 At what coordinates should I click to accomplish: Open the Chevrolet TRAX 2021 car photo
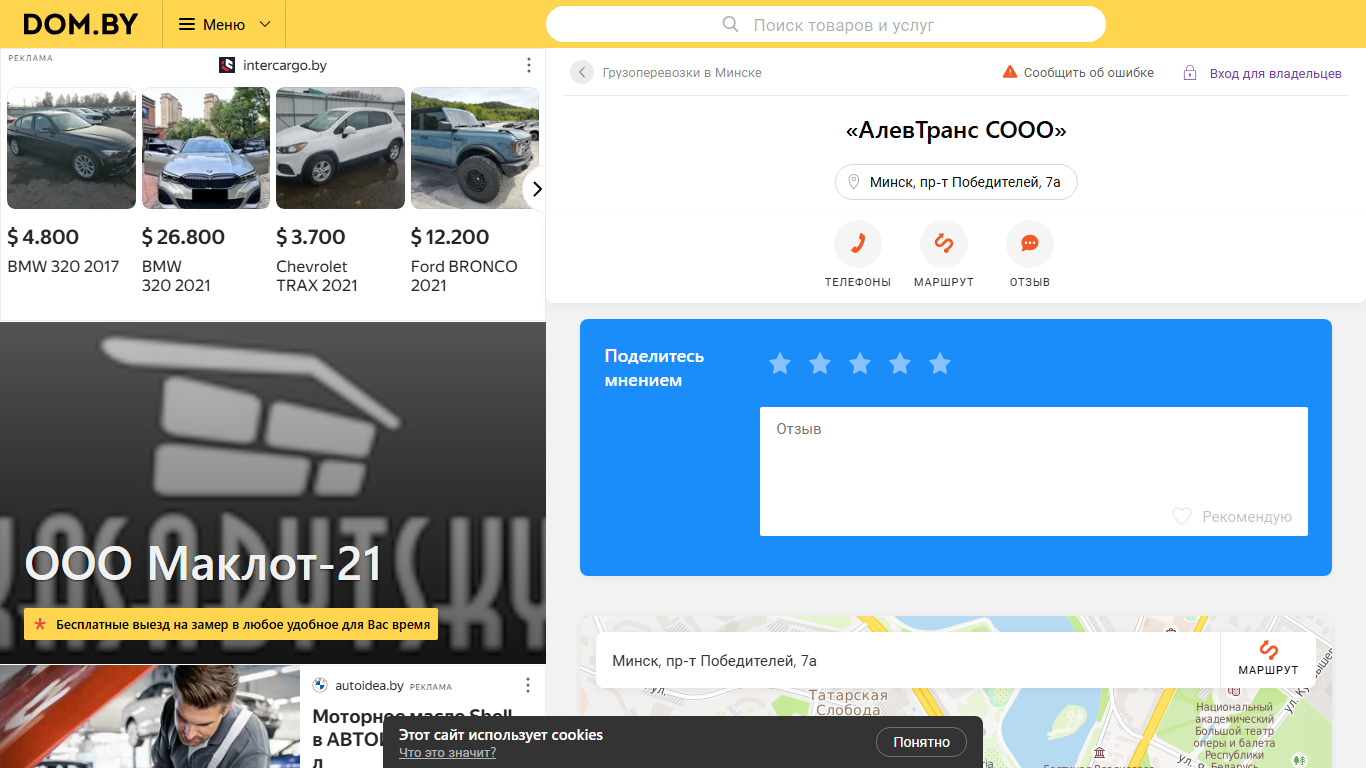pos(340,148)
